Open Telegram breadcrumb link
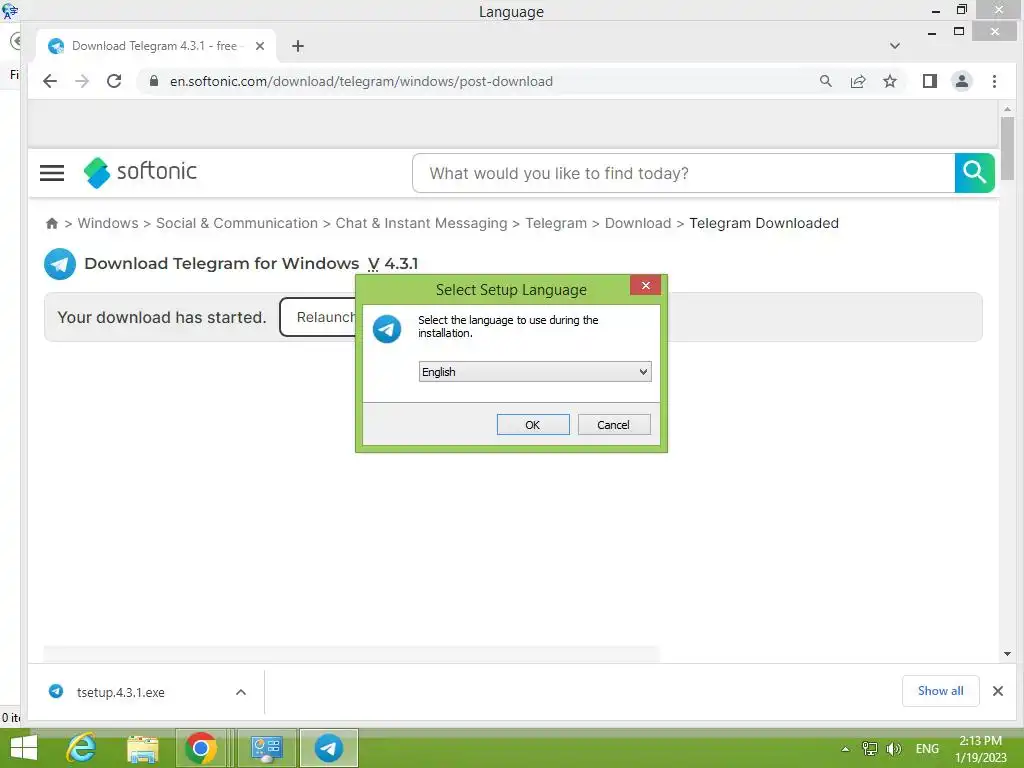The image size is (1024, 768). coord(556,223)
